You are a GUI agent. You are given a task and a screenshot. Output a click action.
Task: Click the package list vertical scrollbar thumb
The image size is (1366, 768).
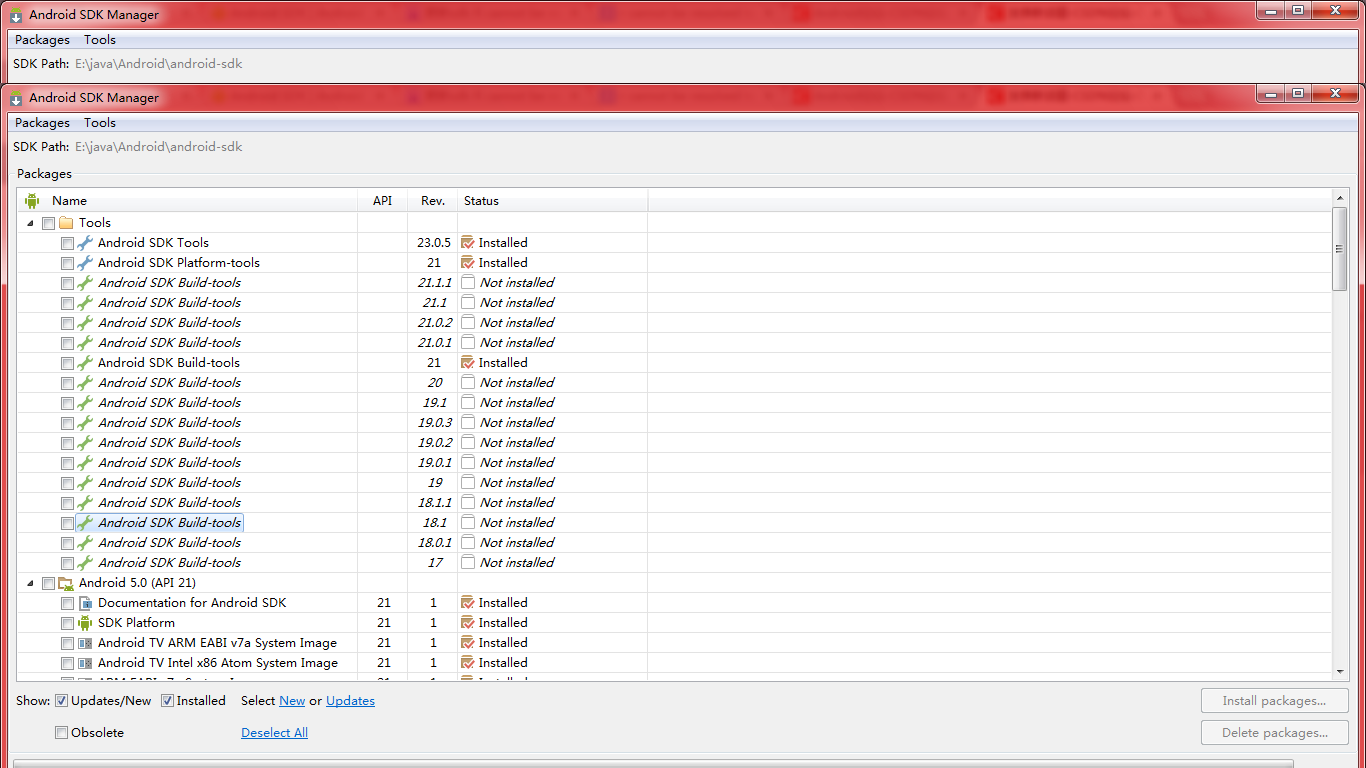point(1340,249)
